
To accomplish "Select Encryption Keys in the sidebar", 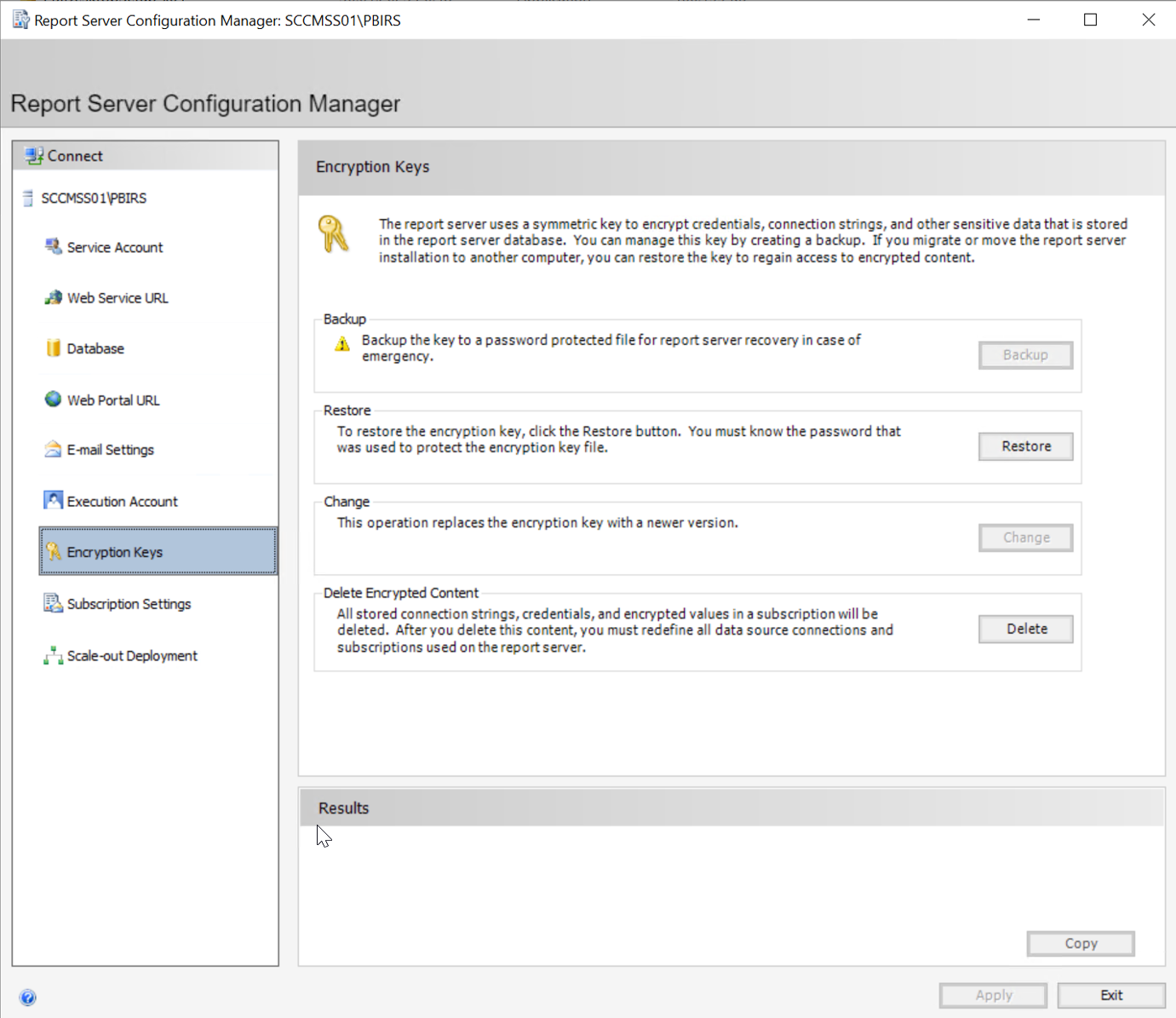I will 158,551.
